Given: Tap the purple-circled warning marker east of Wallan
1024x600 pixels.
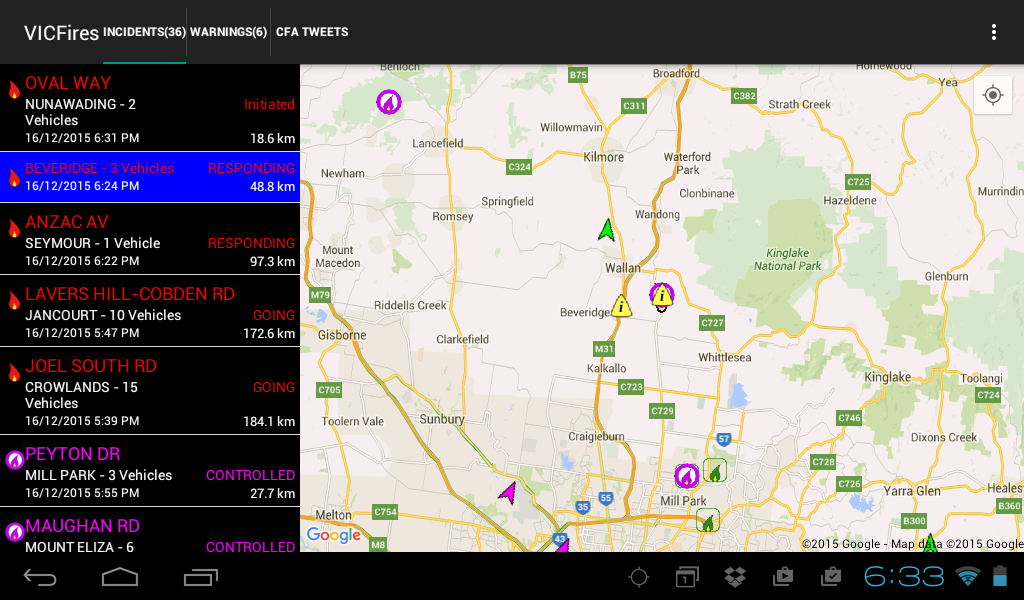Looking at the screenshot, I should pos(662,295).
